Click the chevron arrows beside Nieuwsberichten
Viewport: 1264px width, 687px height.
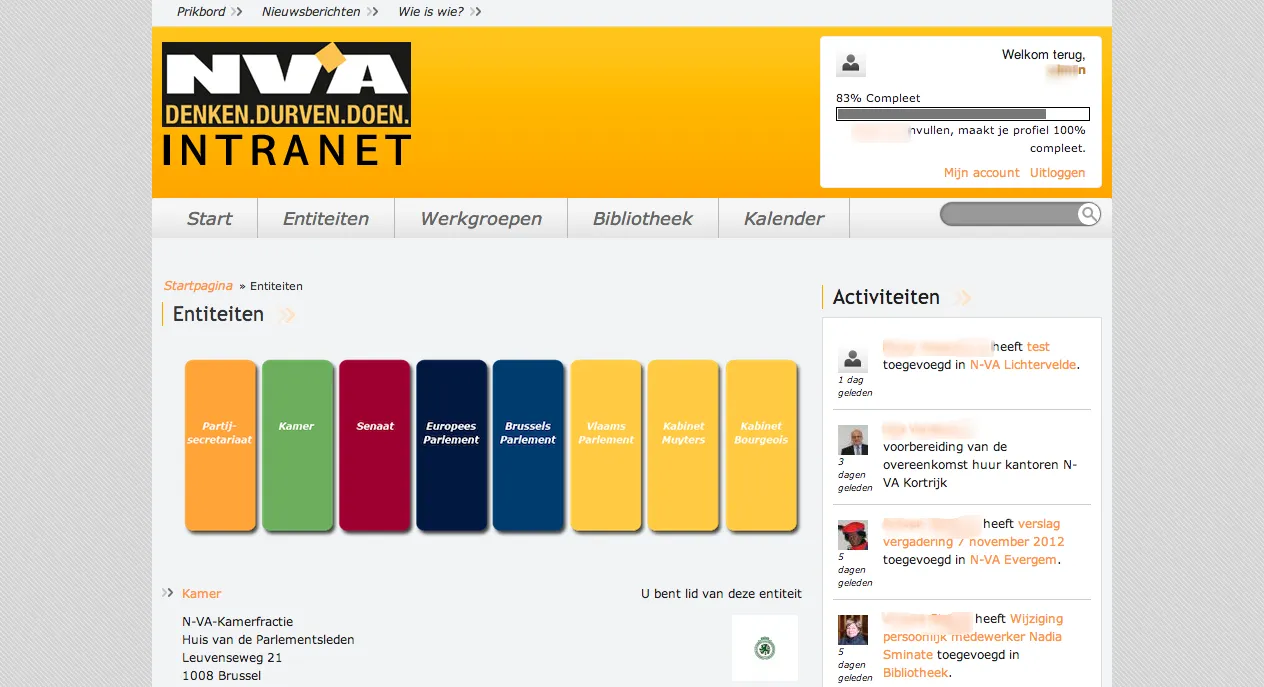372,12
